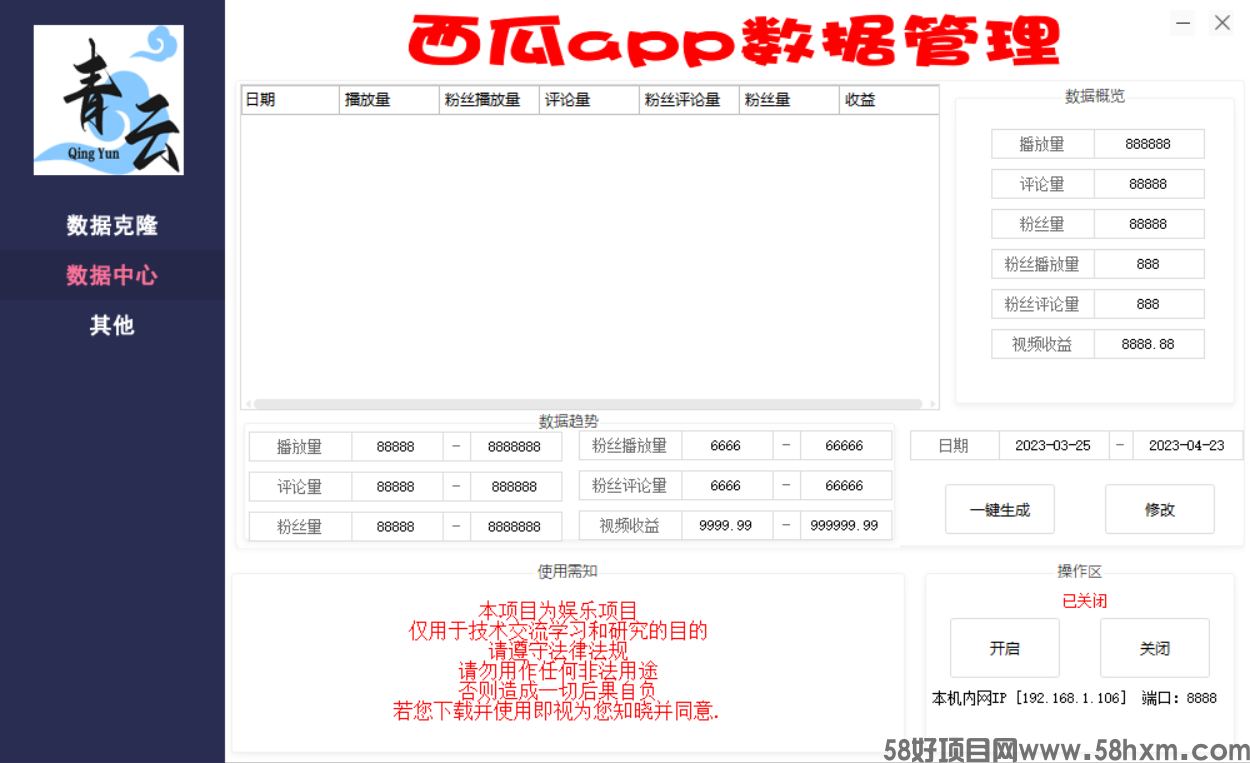Click trend 粉丝量 minimum field 88888
This screenshot has width=1250, height=763.
[396, 527]
